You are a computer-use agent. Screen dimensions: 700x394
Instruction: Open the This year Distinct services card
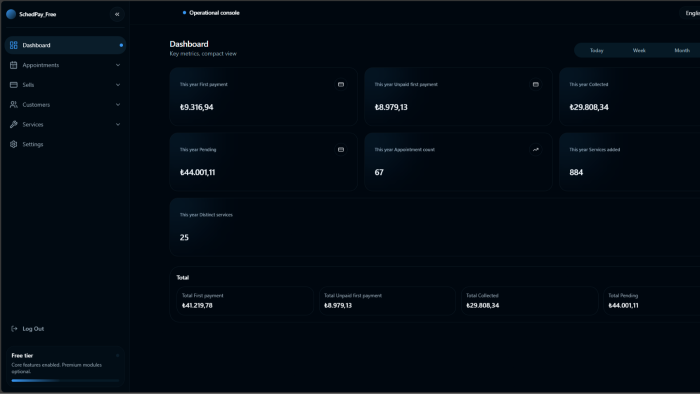(x=435, y=227)
